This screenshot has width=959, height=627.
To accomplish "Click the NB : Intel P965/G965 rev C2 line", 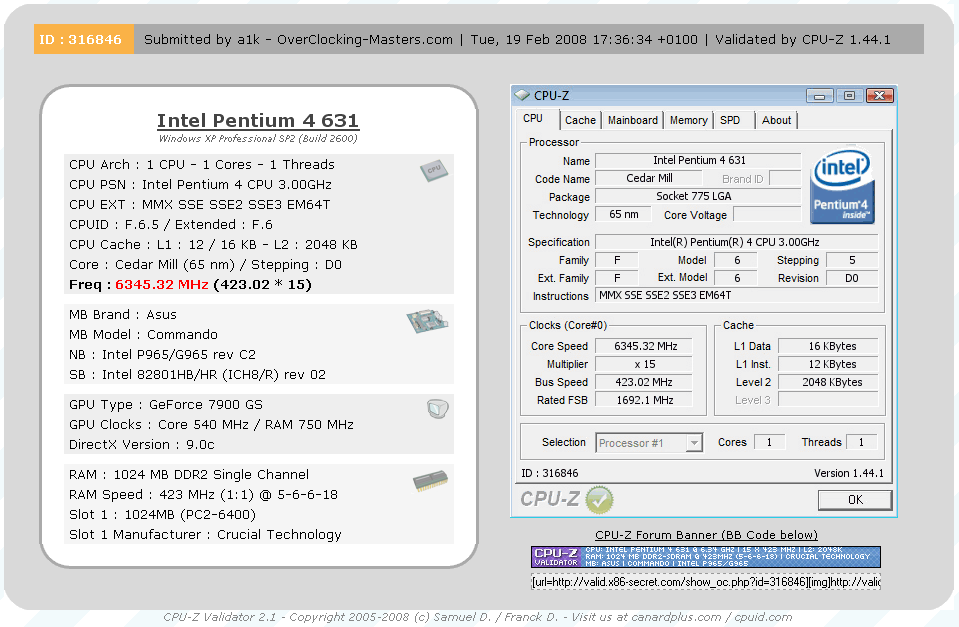I will tap(162, 355).
